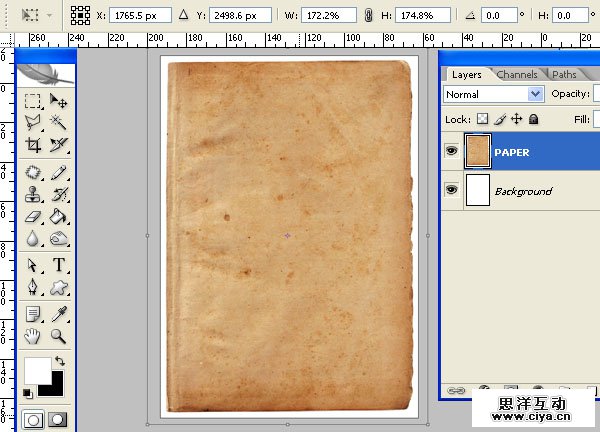Select the Zoom magnifier tool

(x=59, y=336)
